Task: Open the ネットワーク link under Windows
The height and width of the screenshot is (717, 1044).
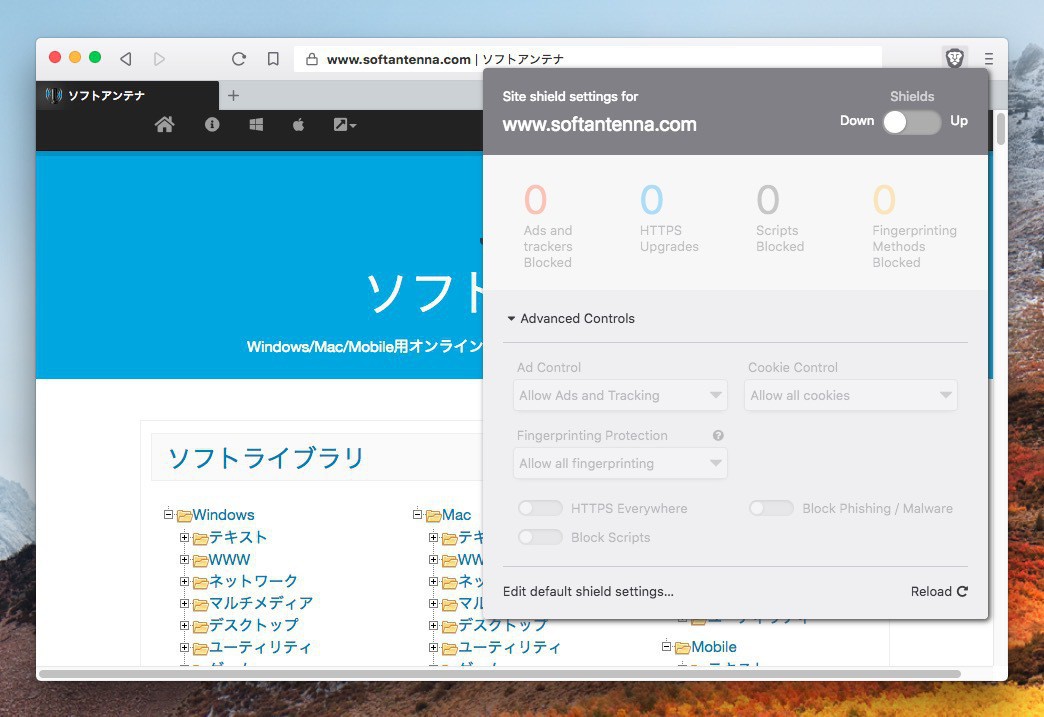Action: (x=254, y=581)
